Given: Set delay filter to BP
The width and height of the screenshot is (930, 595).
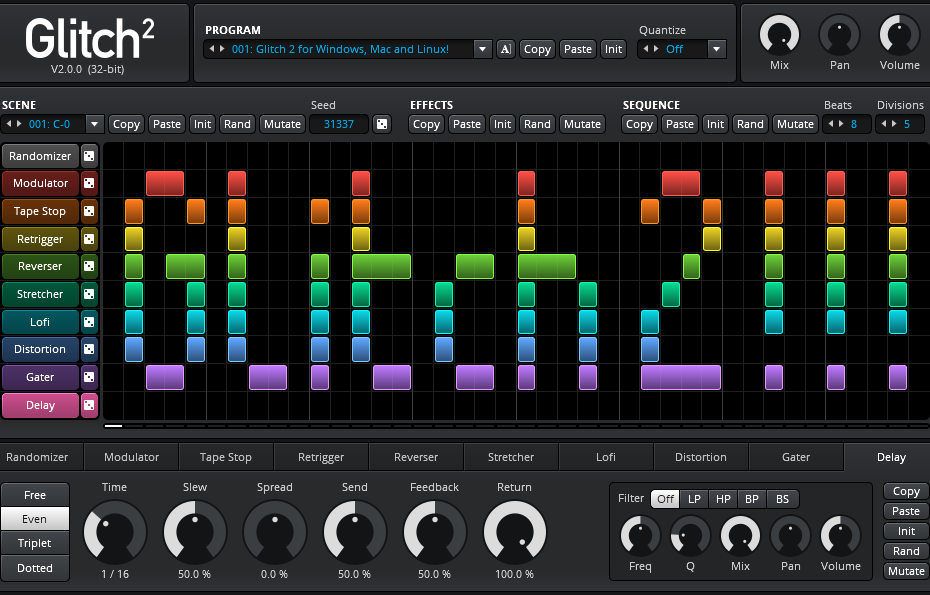Looking at the screenshot, I should point(752,499).
